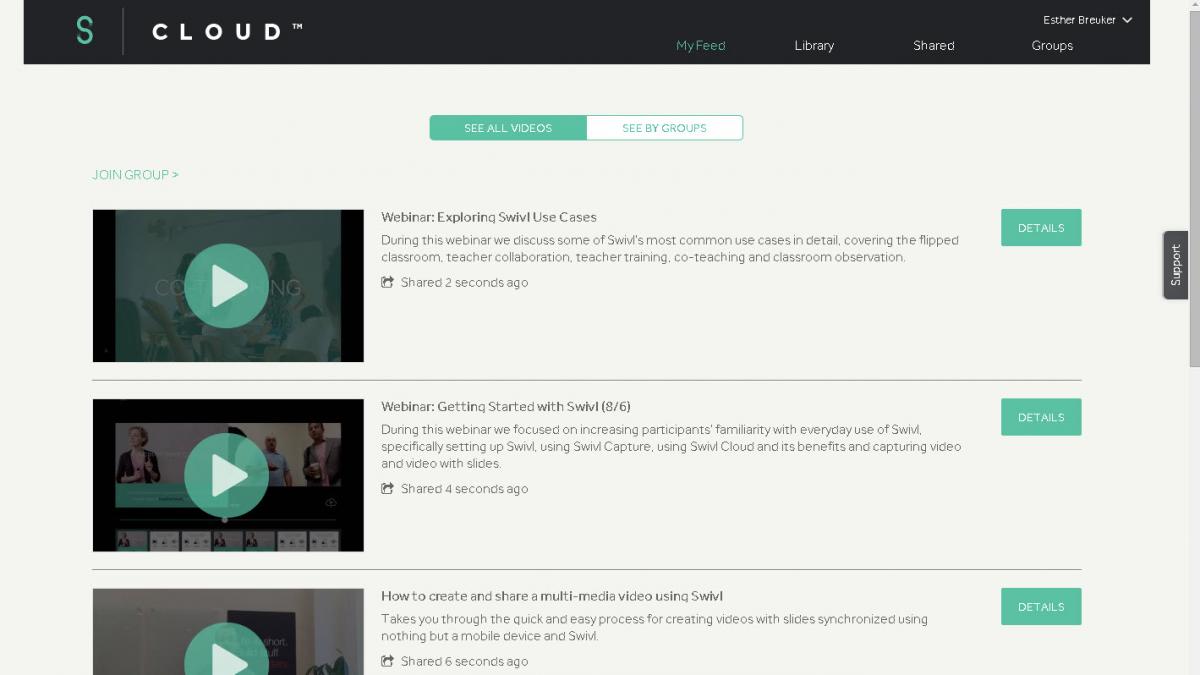Screen dimensions: 1200x675
Task: Open the Groups tab
Action: tap(1052, 45)
